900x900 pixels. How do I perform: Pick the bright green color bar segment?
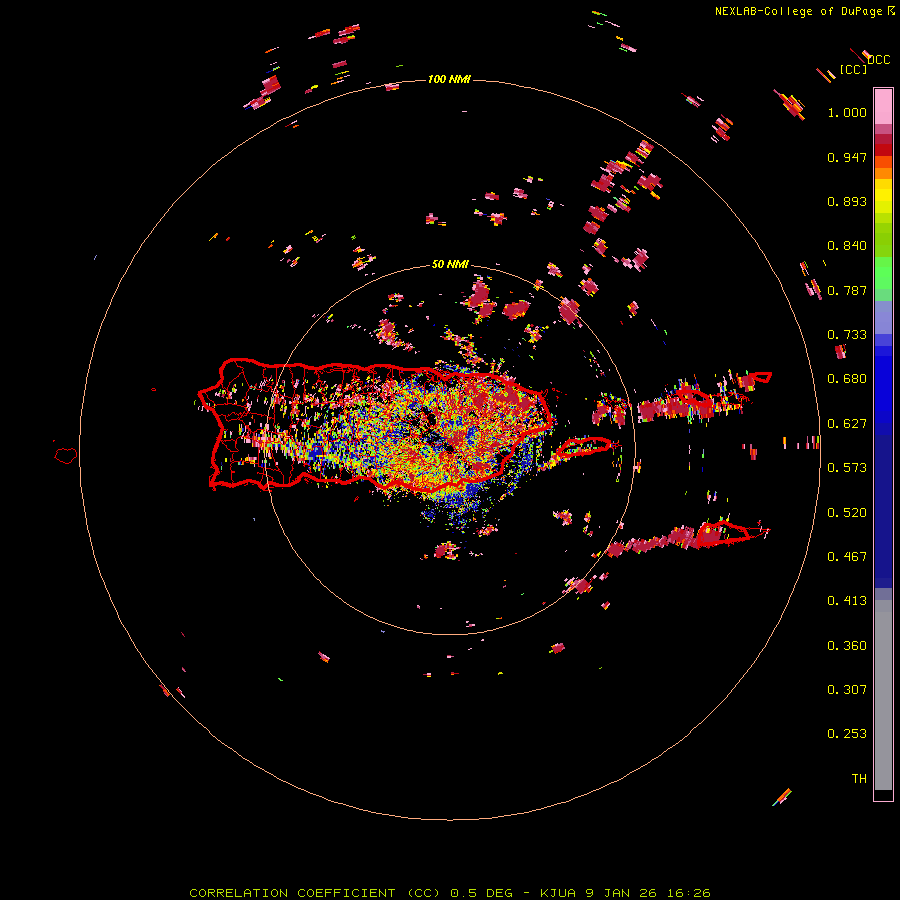[883, 273]
